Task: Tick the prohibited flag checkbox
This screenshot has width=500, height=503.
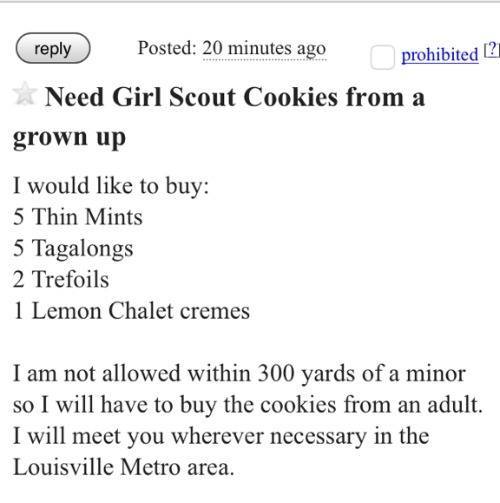Action: coord(382,57)
